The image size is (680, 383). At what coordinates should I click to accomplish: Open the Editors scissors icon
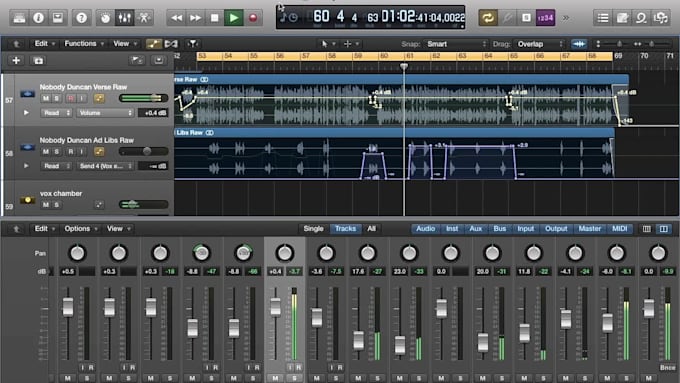click(144, 18)
